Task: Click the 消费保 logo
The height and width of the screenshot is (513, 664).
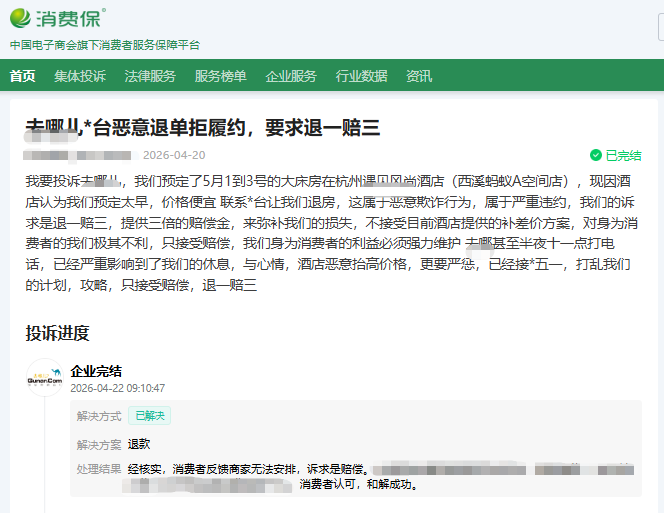Action: (x=58, y=18)
